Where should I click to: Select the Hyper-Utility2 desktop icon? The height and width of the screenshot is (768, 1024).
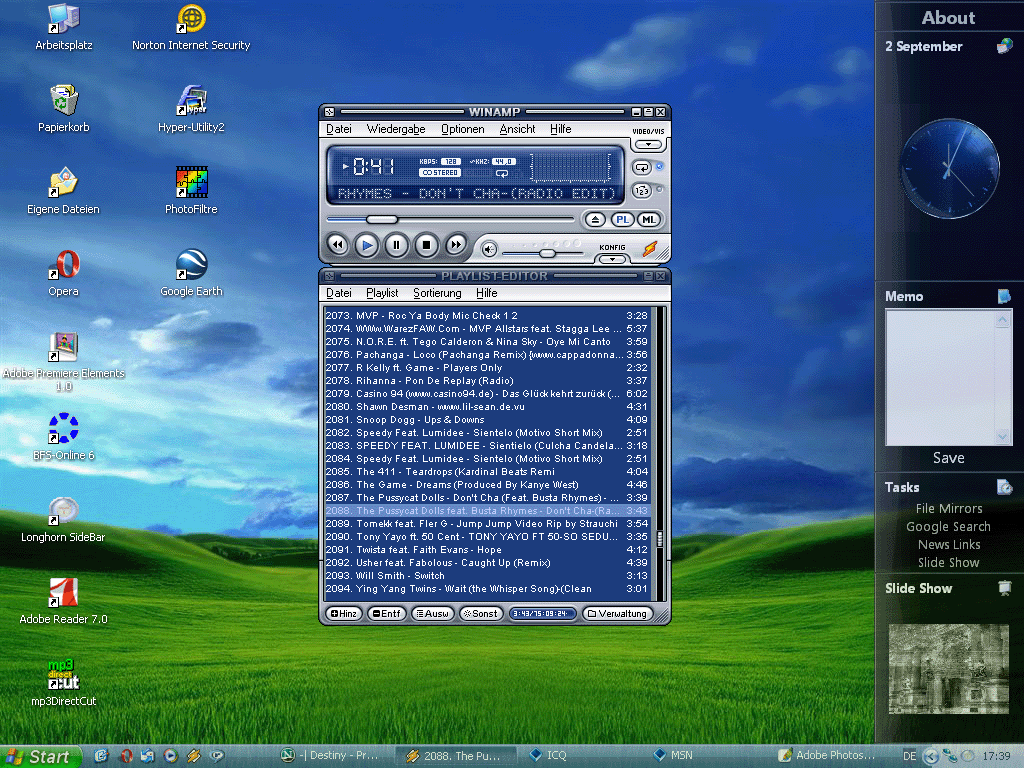(191, 109)
